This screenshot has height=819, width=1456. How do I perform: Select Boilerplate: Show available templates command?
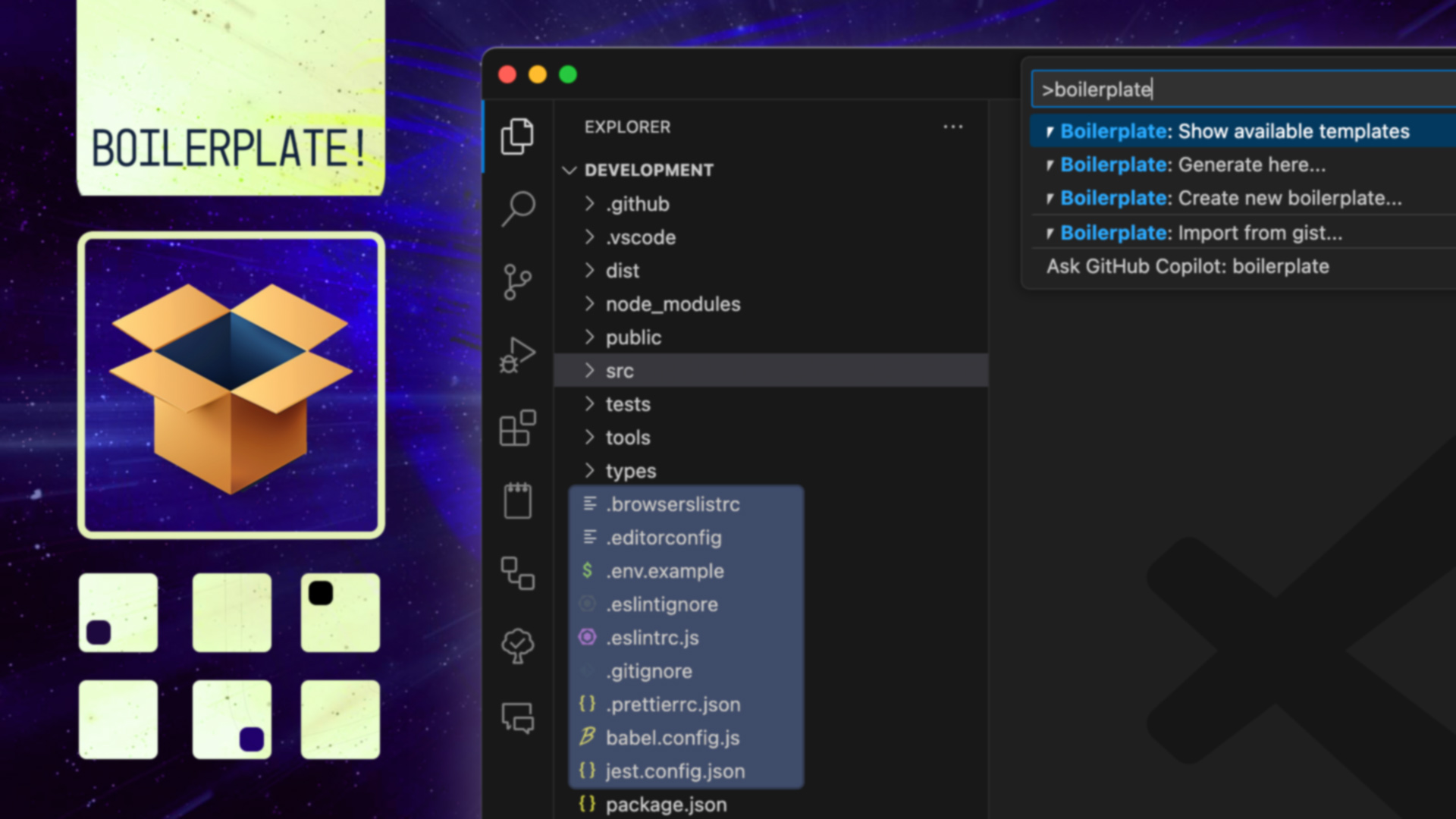tap(1234, 131)
